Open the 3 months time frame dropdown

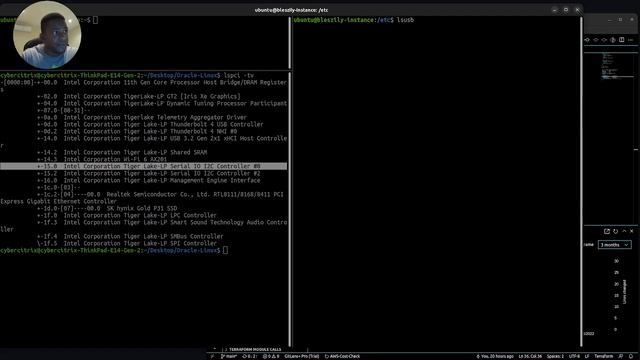pos(615,244)
